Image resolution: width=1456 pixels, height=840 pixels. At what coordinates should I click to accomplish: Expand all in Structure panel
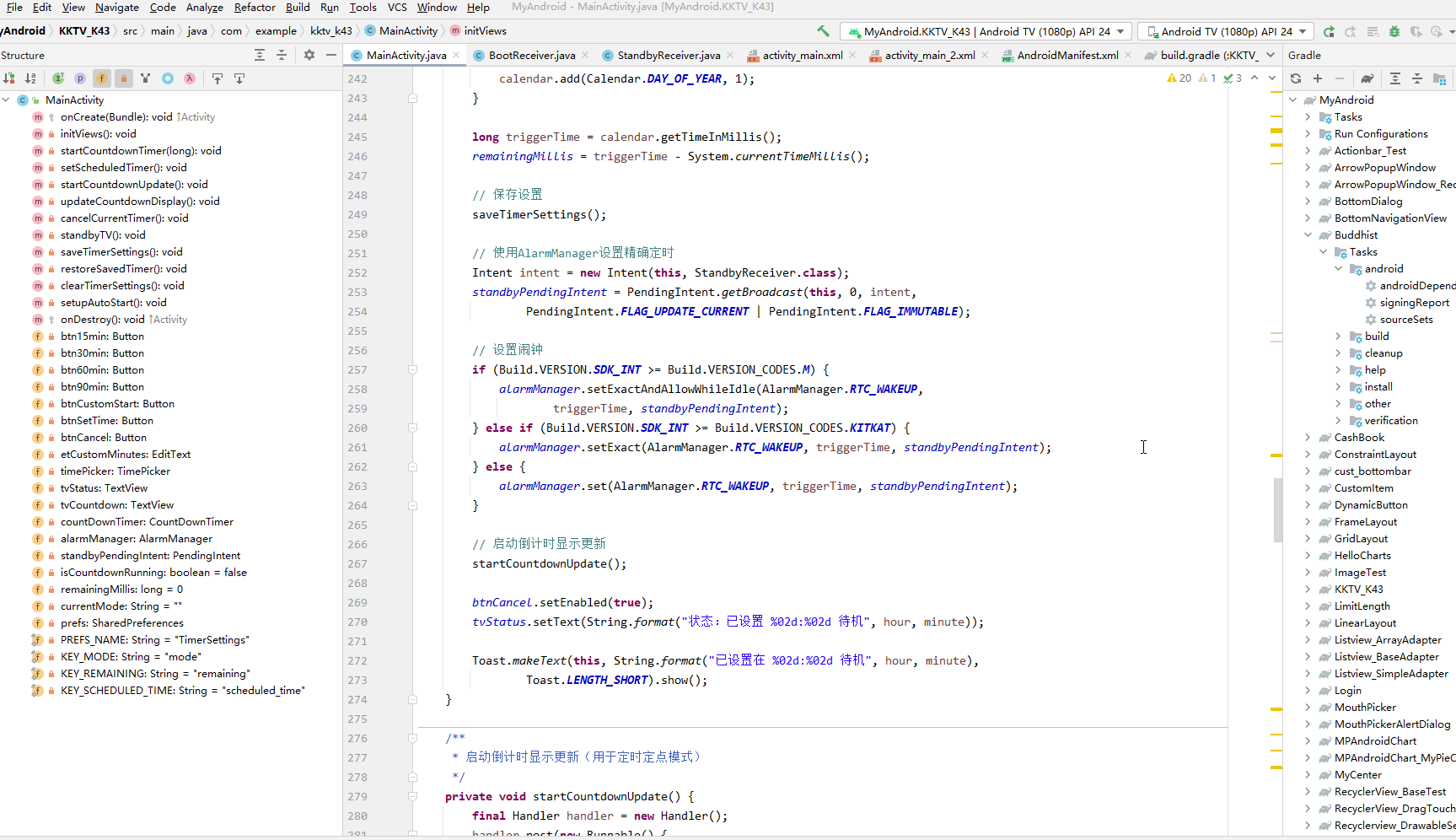[260, 55]
